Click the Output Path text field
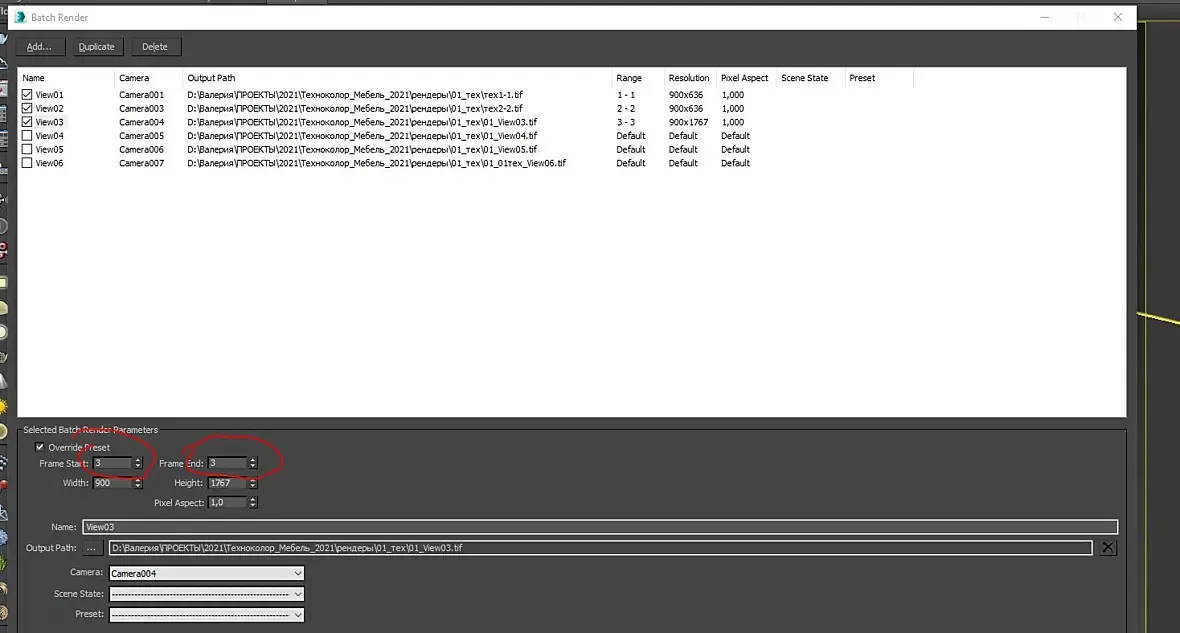This screenshot has width=1180, height=633. [600, 548]
